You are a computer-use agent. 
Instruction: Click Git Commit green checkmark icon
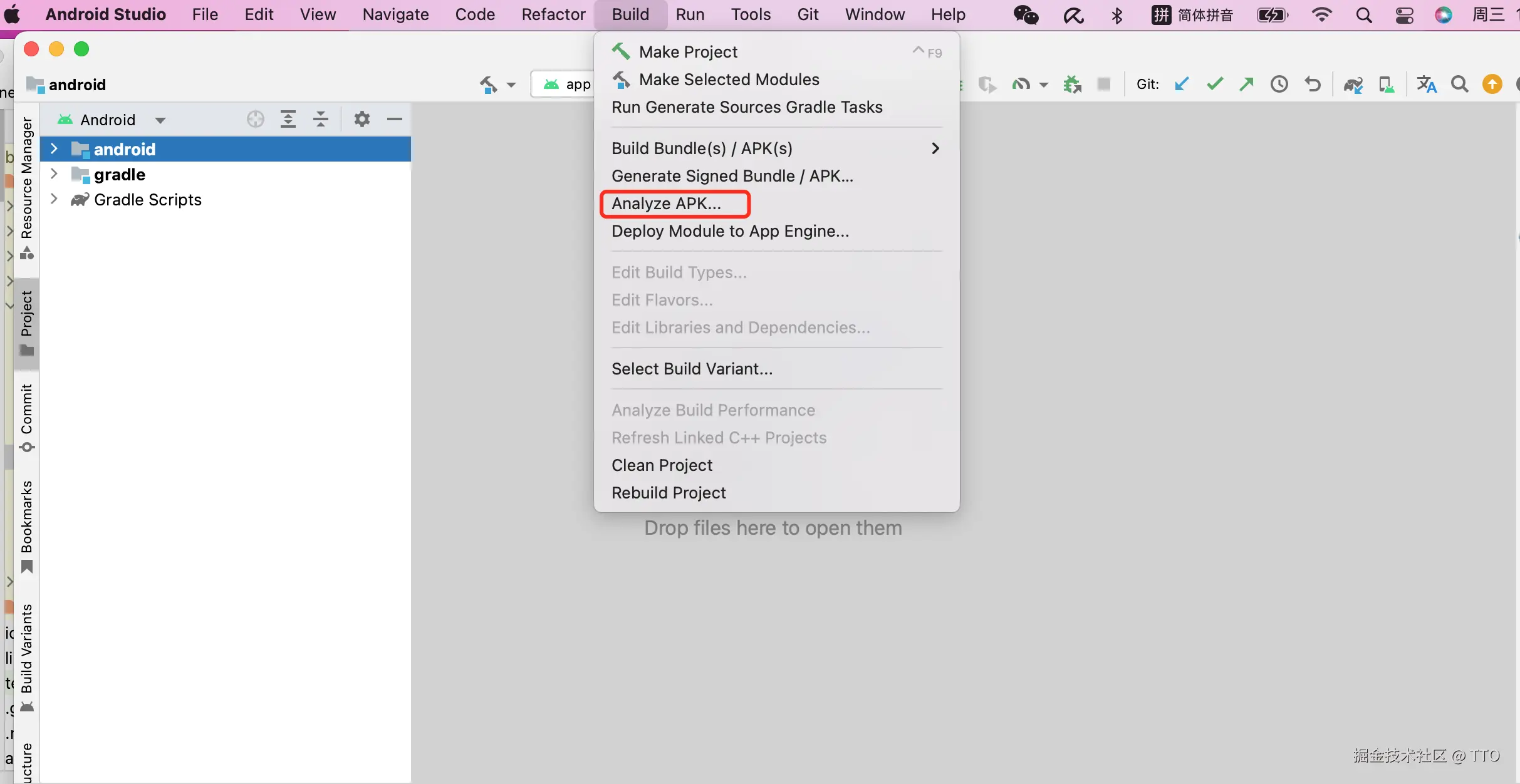(x=1215, y=84)
